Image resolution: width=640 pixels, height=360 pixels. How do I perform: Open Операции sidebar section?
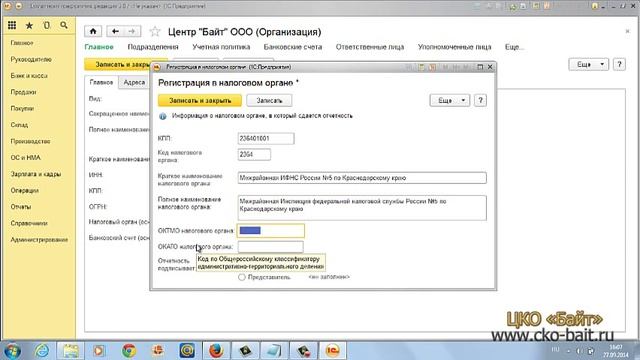point(24,190)
